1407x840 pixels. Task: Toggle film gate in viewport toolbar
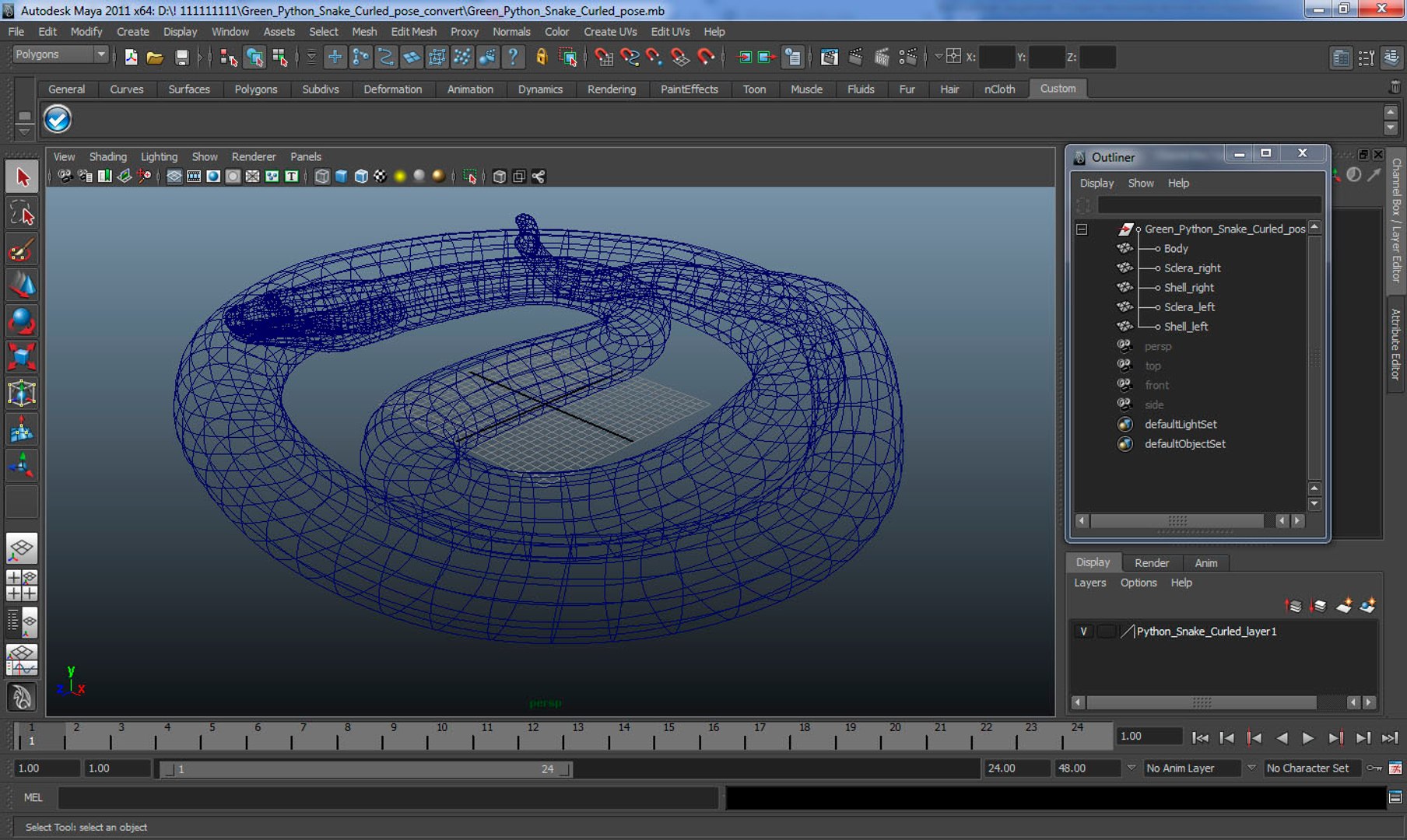(194, 177)
